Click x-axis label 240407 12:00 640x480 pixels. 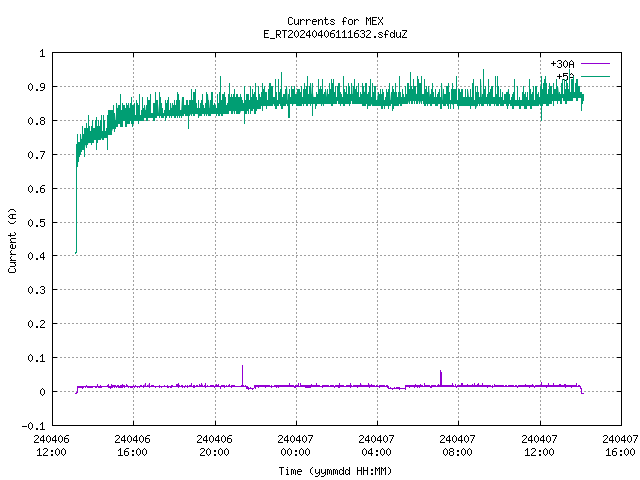(x=540, y=446)
